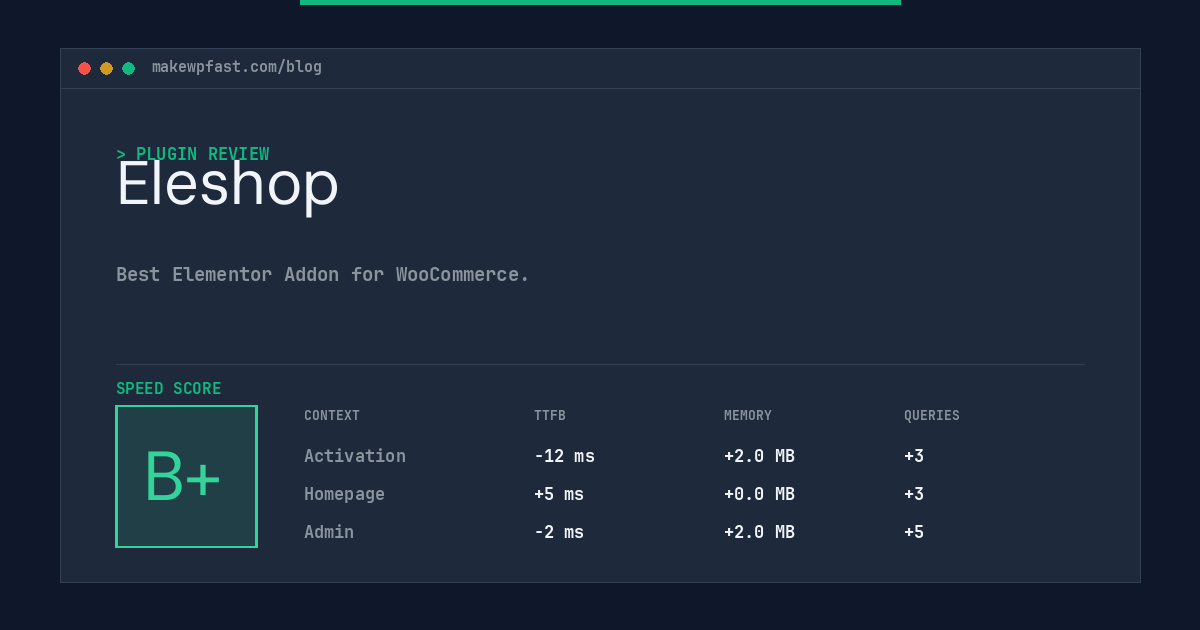Click the 'SPEED SCORE' label
Viewport: 1200px width, 630px height.
pyautogui.click(x=169, y=389)
